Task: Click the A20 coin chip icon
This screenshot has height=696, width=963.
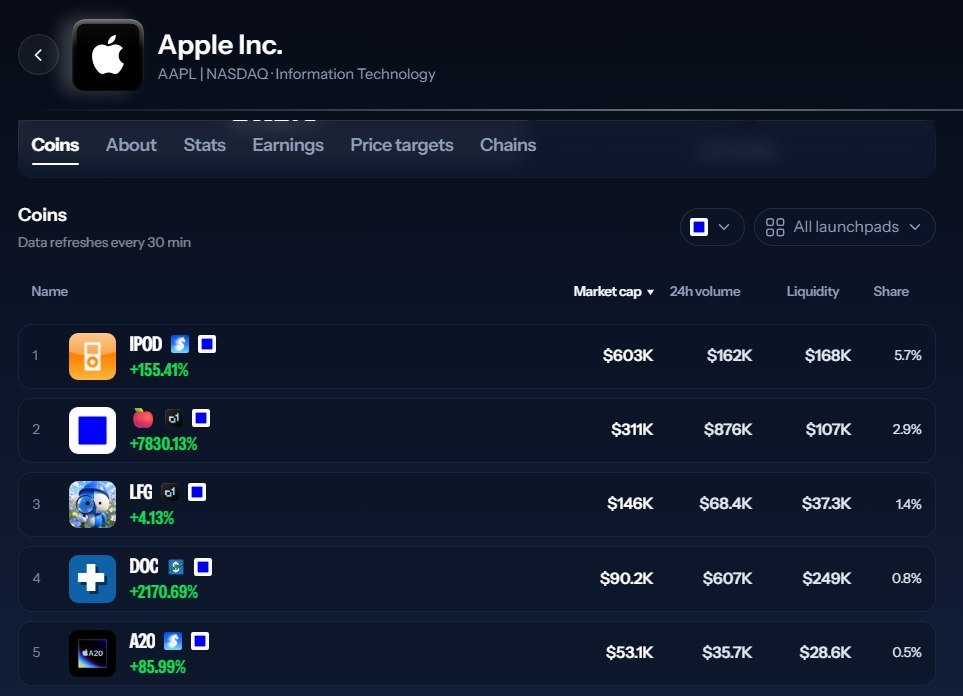Action: point(92,653)
